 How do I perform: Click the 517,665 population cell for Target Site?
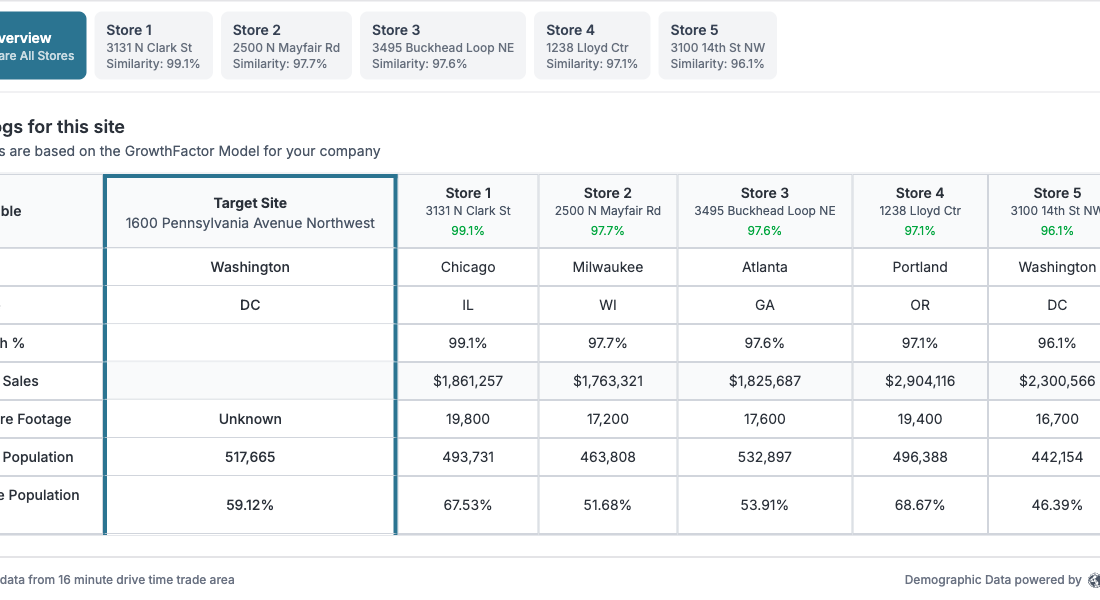coord(250,457)
